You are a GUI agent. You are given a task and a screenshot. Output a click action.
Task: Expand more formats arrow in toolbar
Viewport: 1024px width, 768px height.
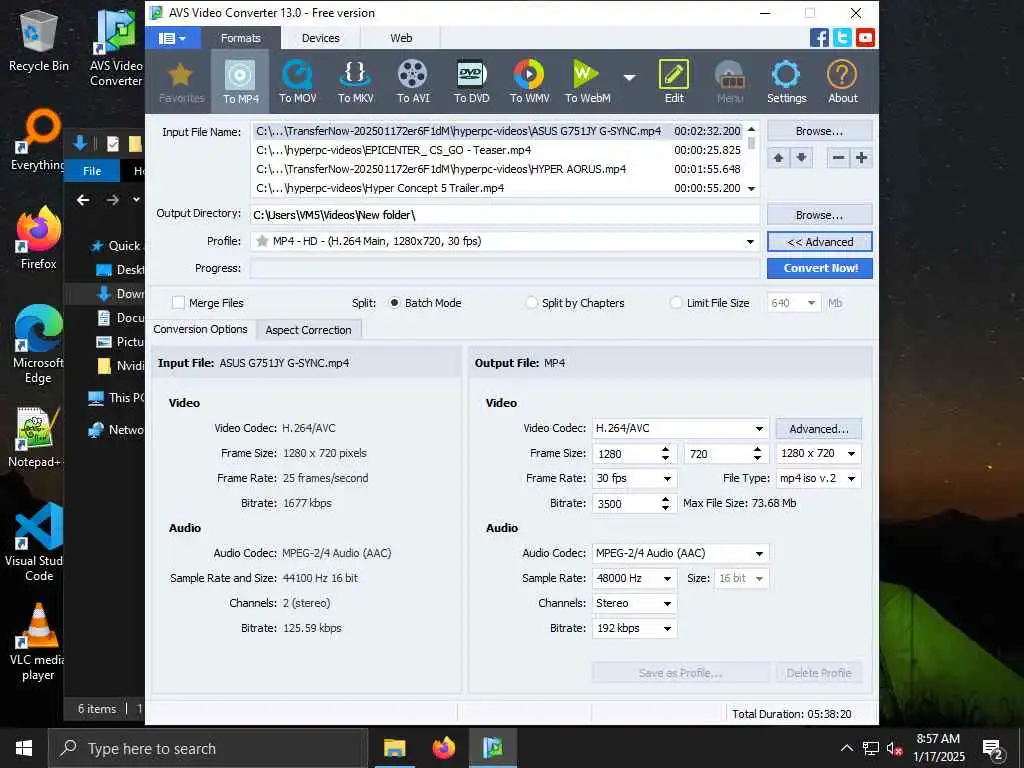(630, 77)
